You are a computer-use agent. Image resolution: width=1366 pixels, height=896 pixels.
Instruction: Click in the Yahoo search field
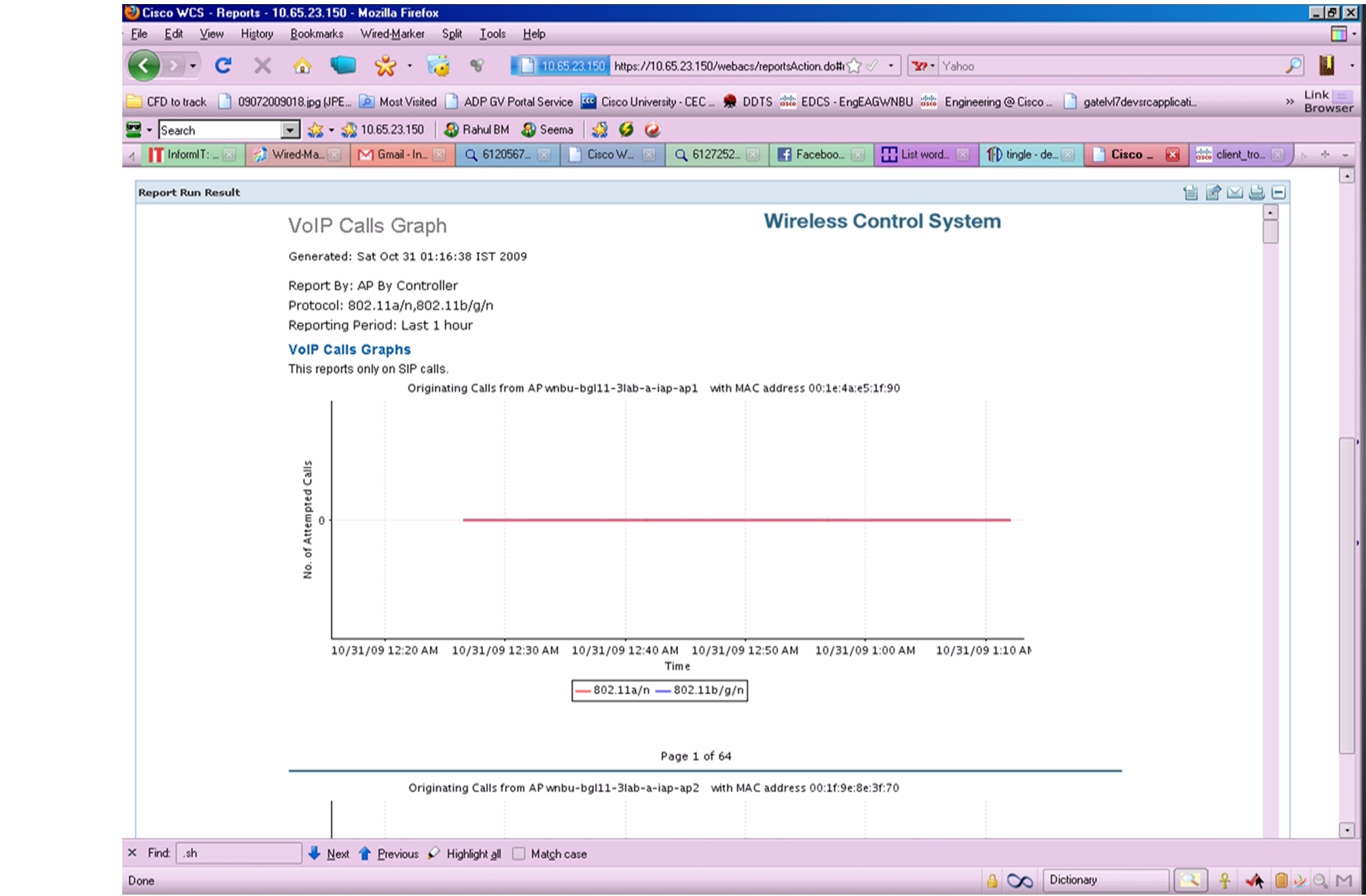click(x=1111, y=66)
